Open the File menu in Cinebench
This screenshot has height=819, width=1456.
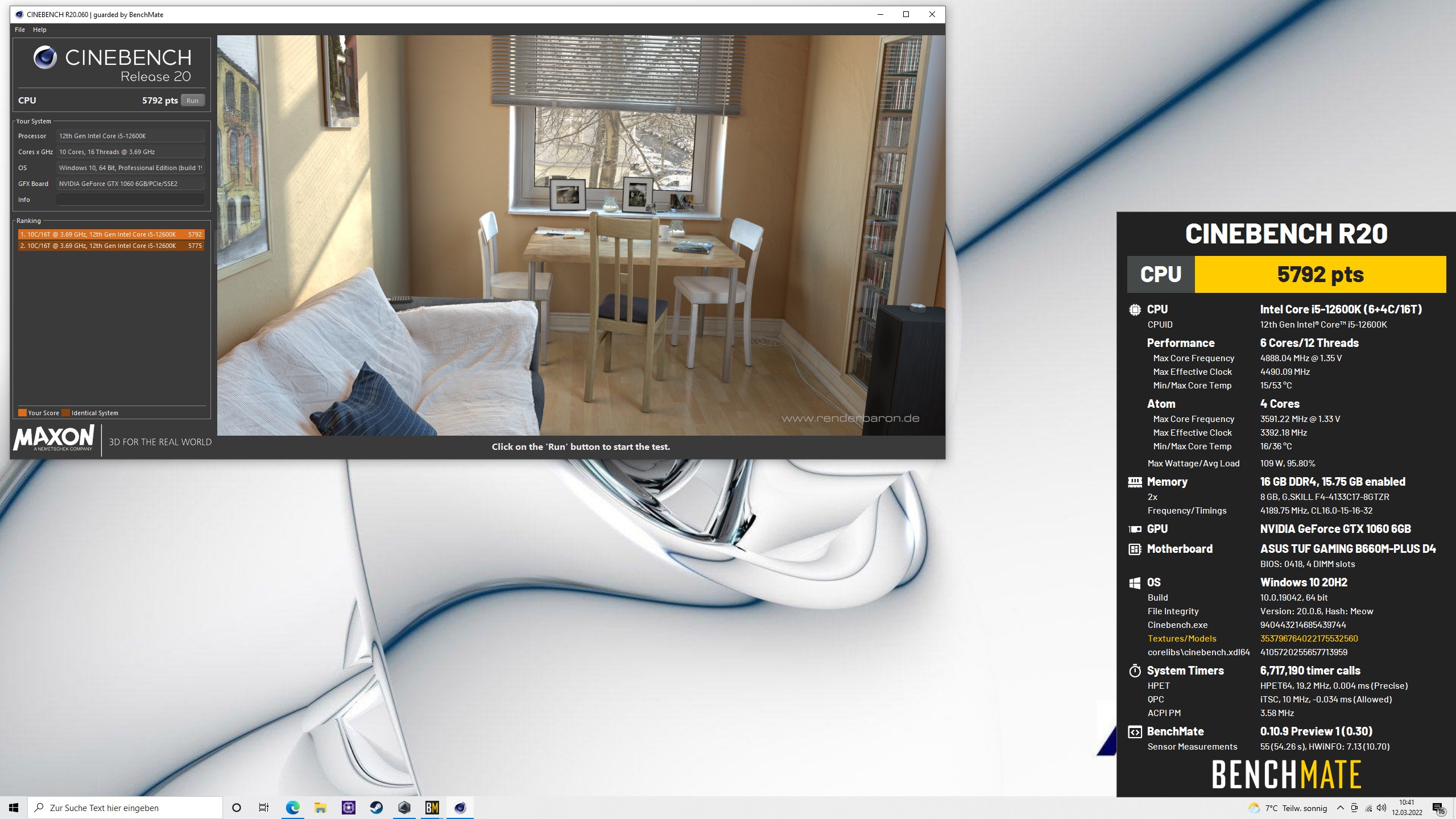20,30
